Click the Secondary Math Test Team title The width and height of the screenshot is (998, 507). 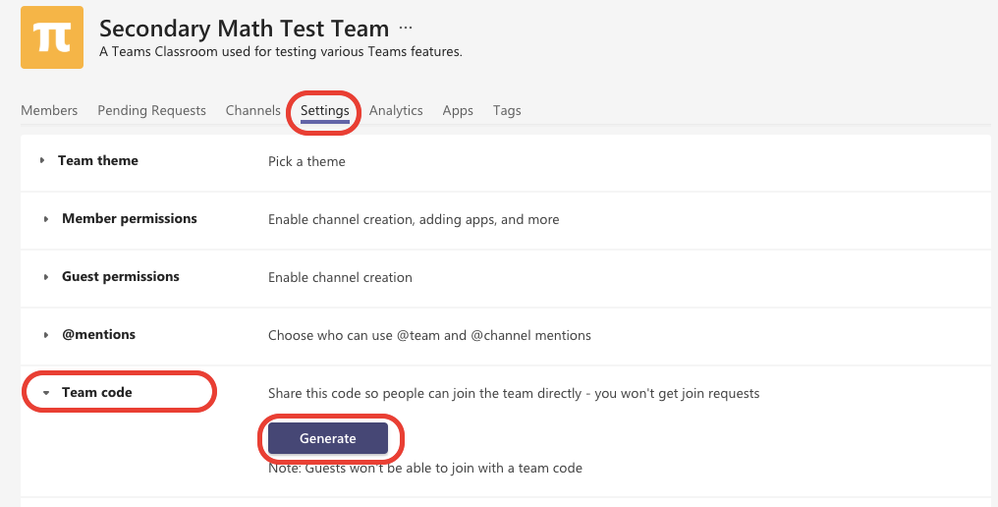[243, 28]
